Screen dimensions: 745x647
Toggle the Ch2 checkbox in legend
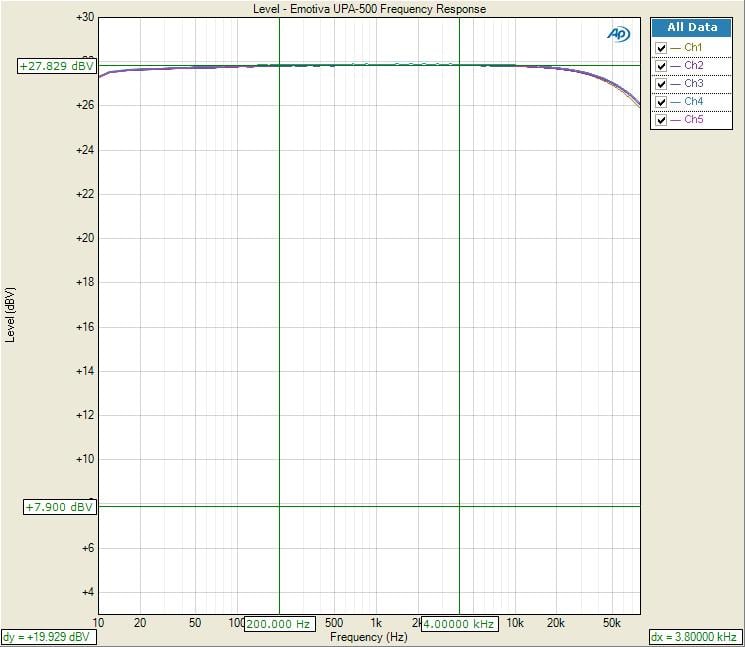[660, 66]
